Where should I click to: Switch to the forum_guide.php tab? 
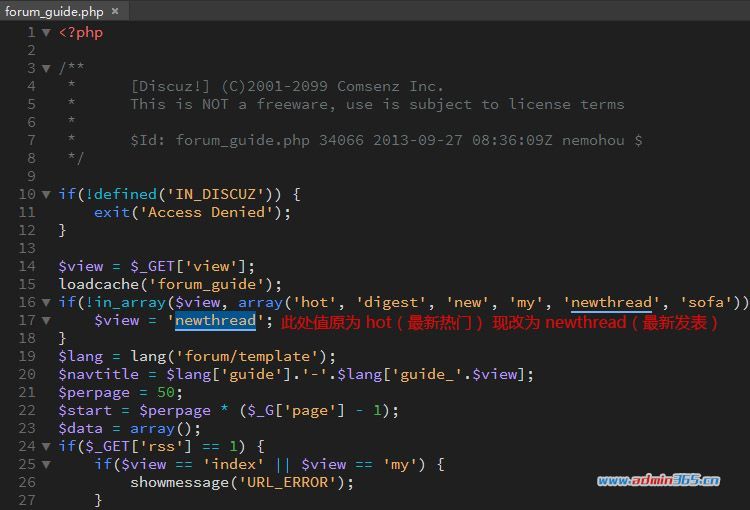tap(54, 11)
